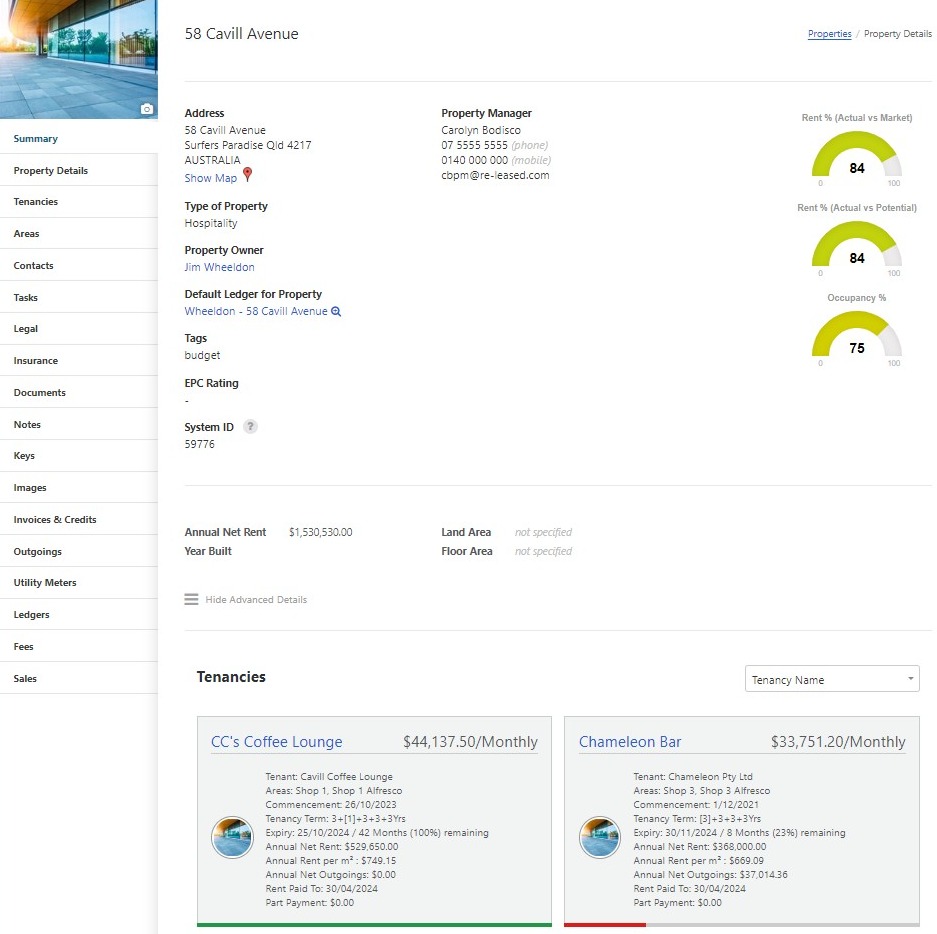This screenshot has height=934, width=937.
Task: Click the 58 Cavill Avenue page title
Action: point(241,34)
